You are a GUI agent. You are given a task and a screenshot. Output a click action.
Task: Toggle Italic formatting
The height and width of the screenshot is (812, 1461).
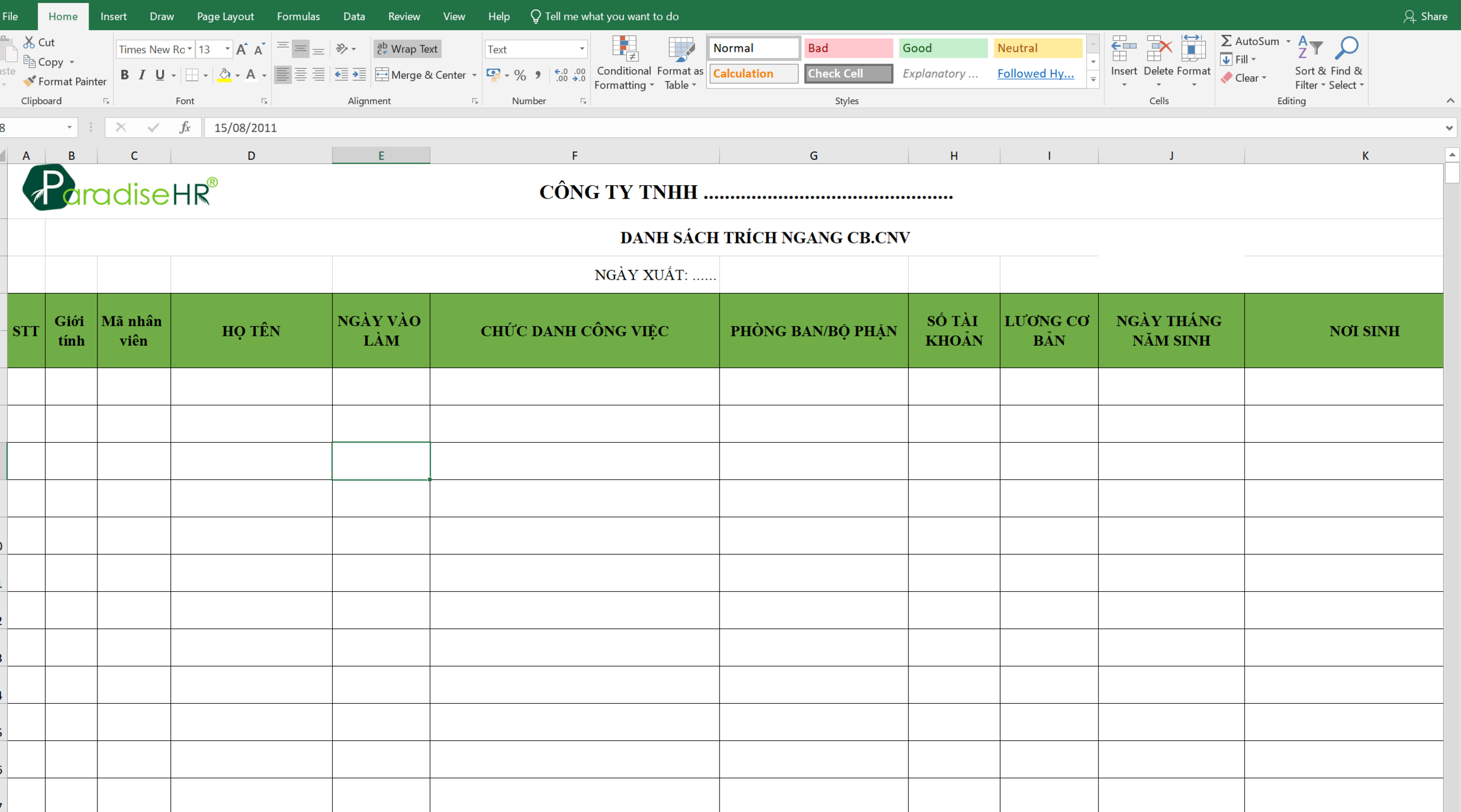click(142, 75)
